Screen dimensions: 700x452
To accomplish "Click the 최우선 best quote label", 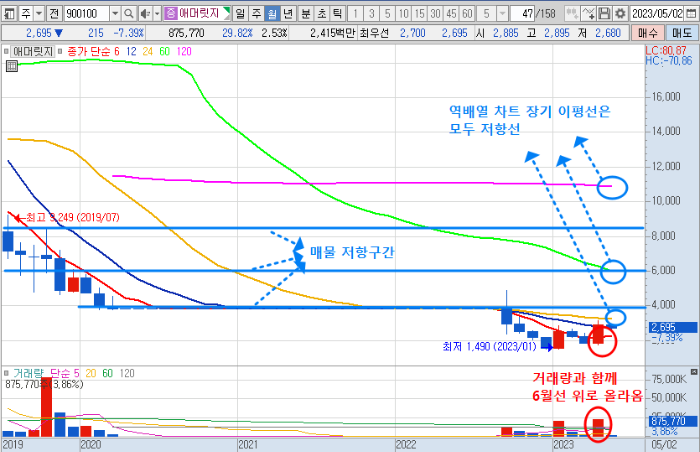I will click(374, 33).
